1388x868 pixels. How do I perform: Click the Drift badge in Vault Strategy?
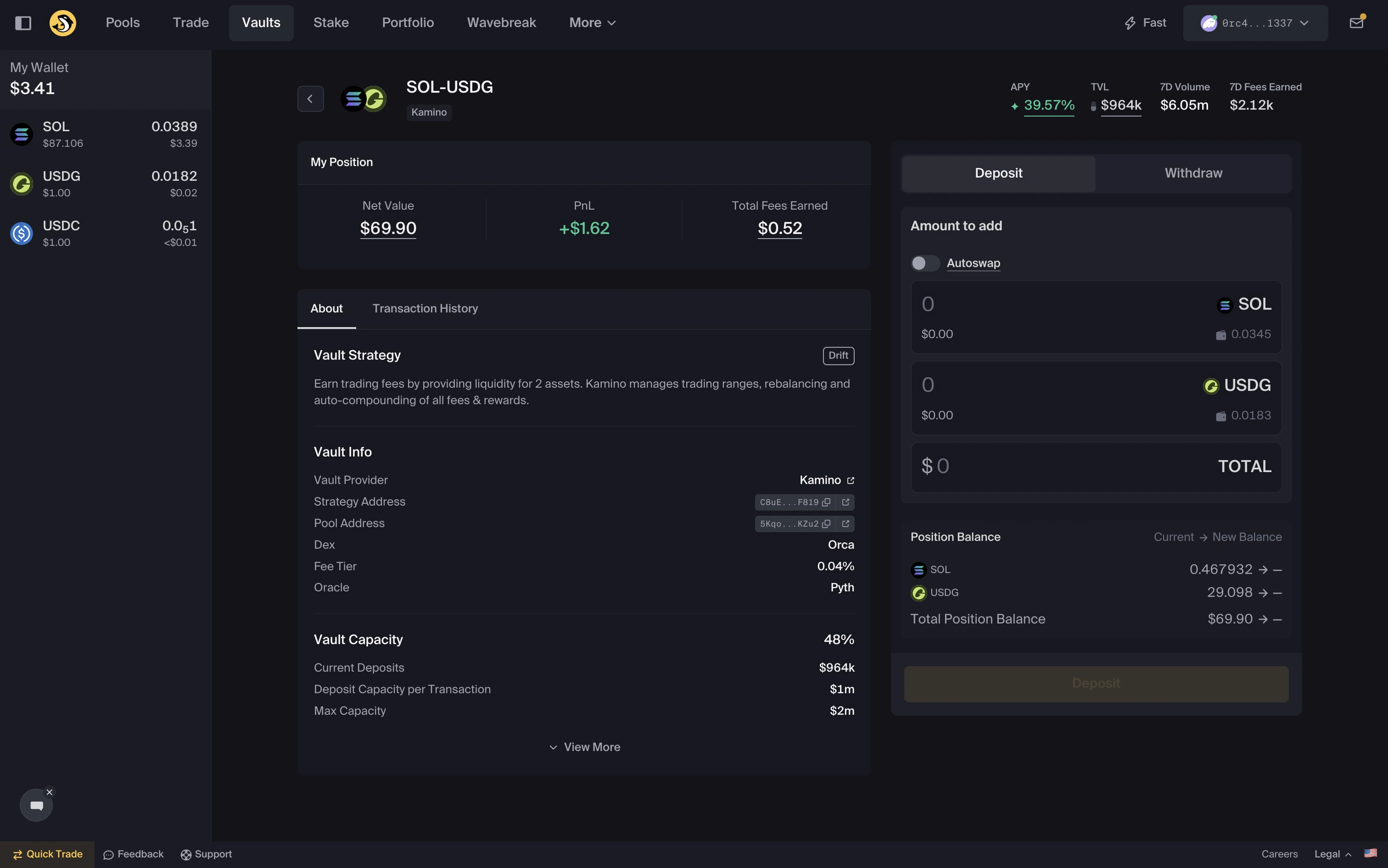839,356
